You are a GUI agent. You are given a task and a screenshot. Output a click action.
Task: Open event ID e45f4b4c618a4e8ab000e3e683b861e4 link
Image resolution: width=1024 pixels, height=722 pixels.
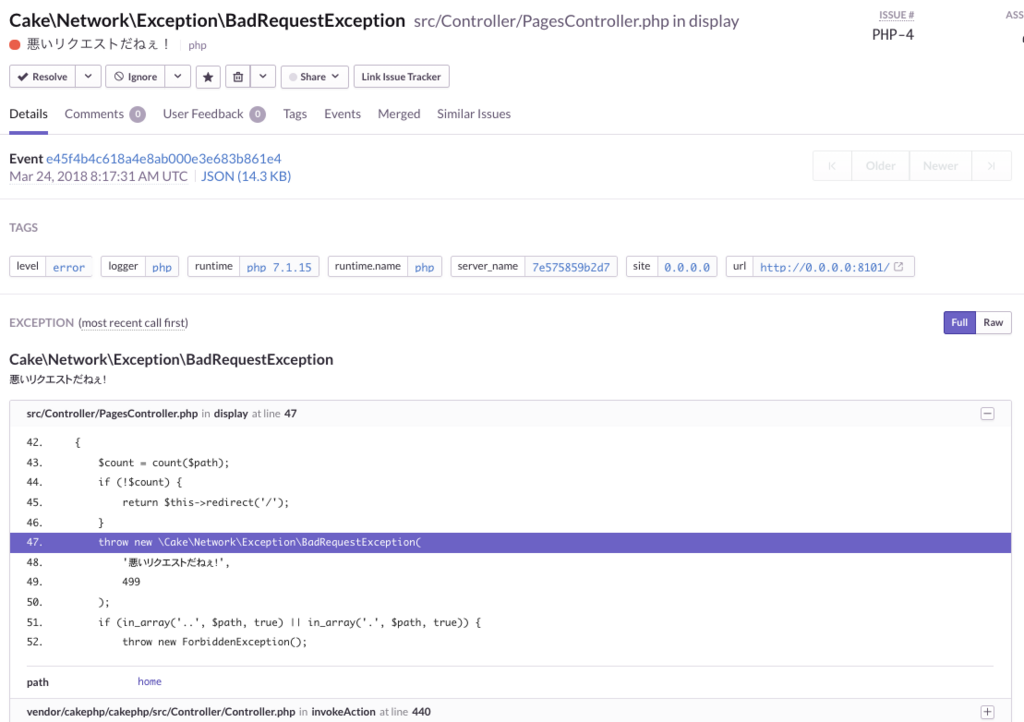(x=163, y=159)
